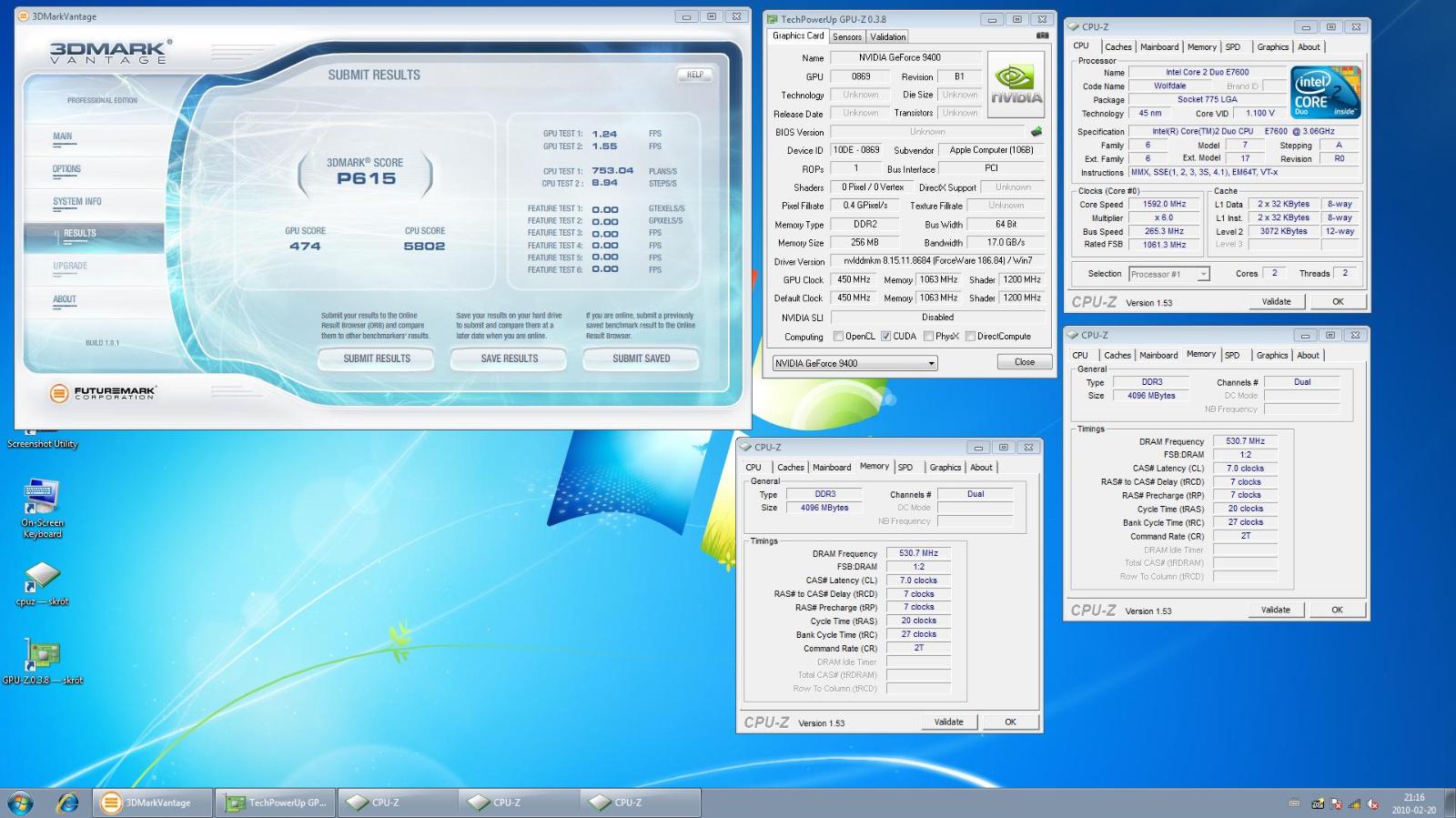The image size is (1456, 818).
Task: Enable the OpenCL checkbox
Action: point(838,336)
